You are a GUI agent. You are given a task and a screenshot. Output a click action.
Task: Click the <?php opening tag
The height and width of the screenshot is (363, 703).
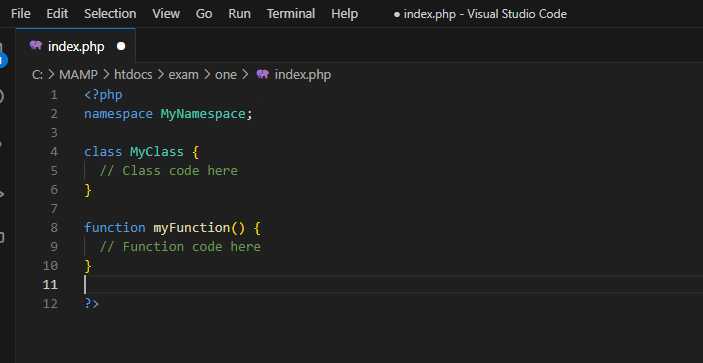tap(103, 95)
